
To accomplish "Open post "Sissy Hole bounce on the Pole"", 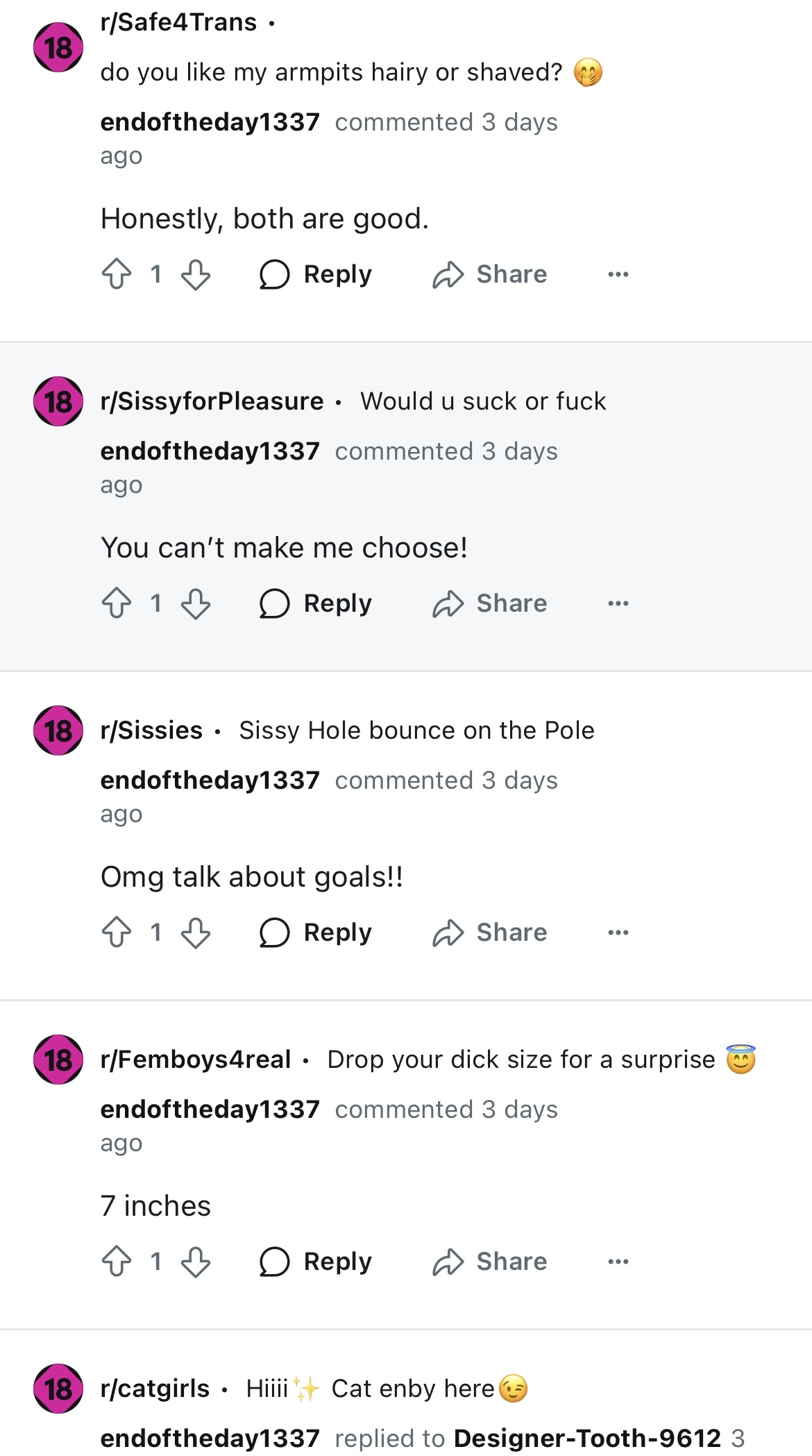I will pyautogui.click(x=416, y=730).
